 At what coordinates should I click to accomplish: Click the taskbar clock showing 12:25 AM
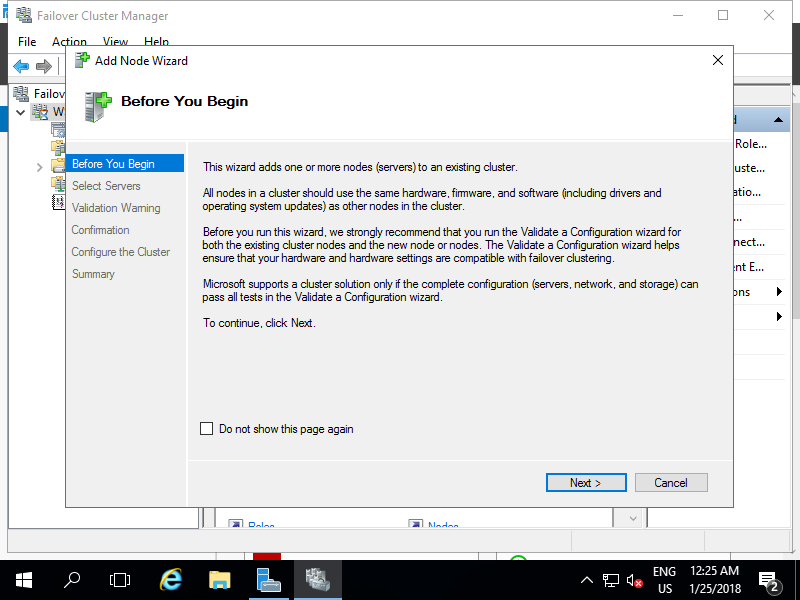pyautogui.click(x=715, y=580)
